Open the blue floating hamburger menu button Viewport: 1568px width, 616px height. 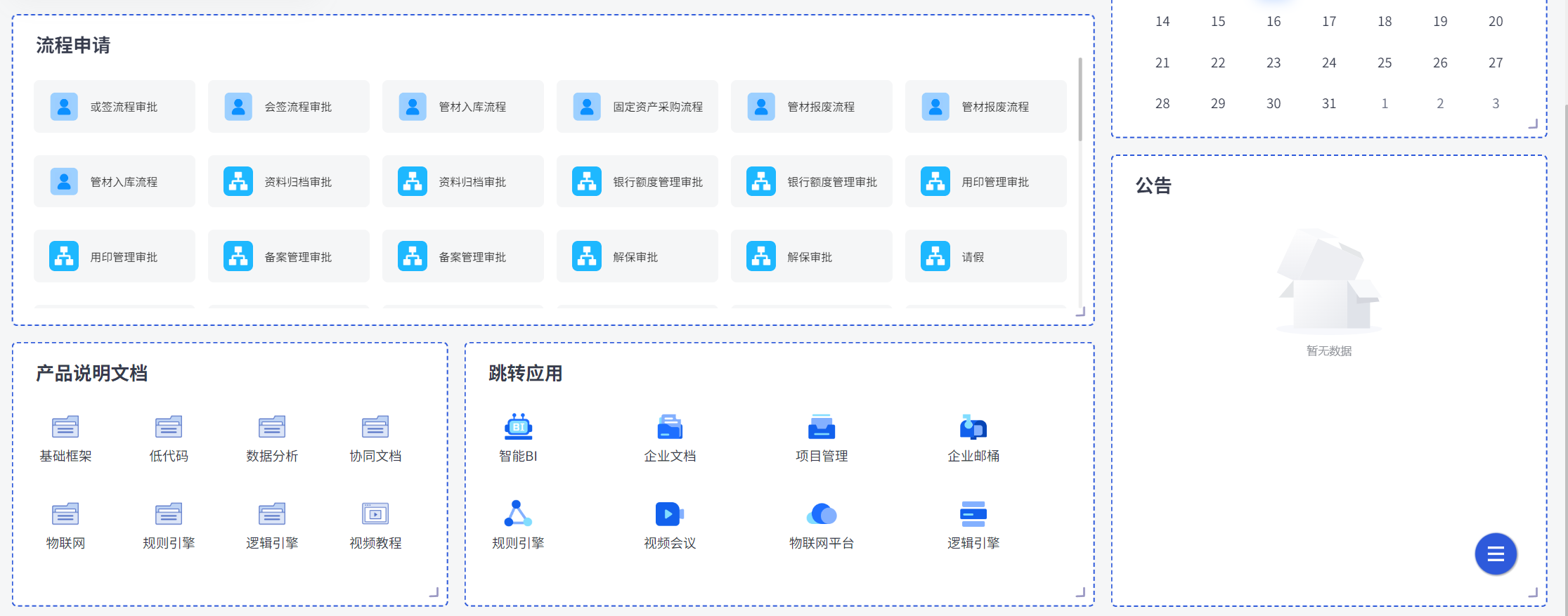tap(1496, 554)
